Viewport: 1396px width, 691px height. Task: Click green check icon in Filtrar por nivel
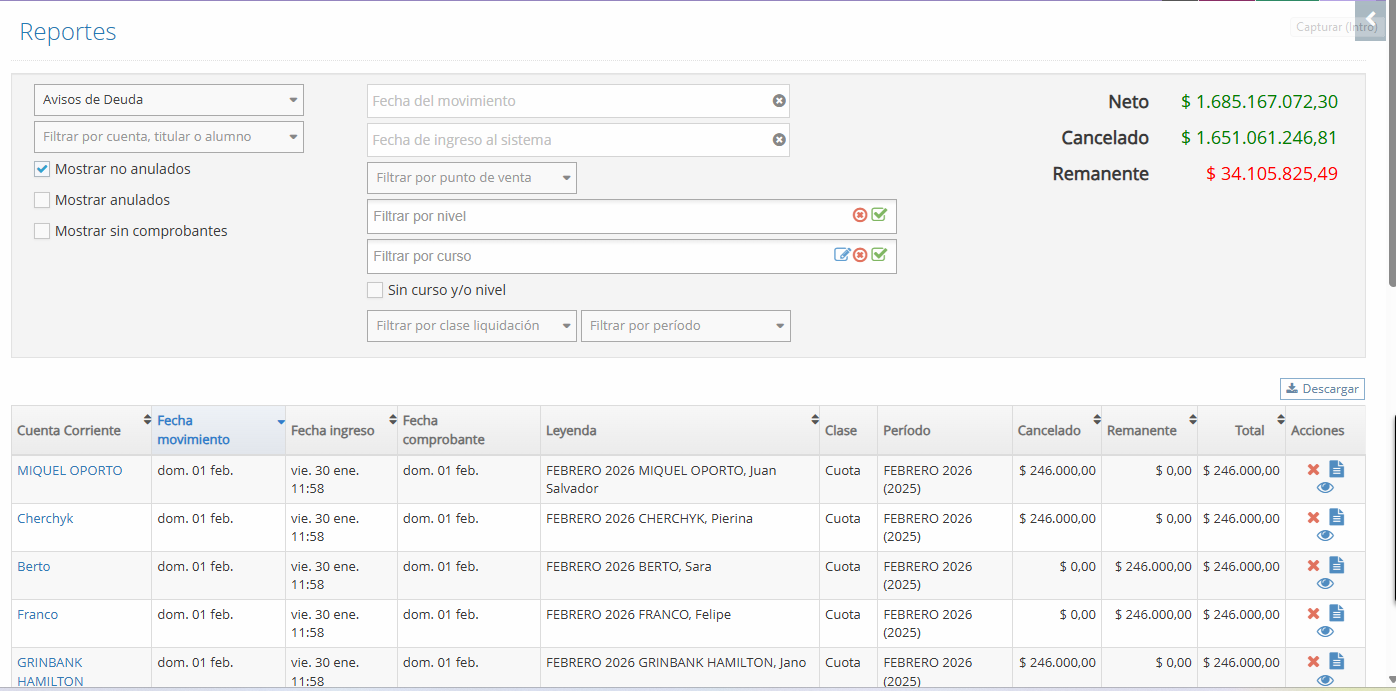[x=879, y=215]
